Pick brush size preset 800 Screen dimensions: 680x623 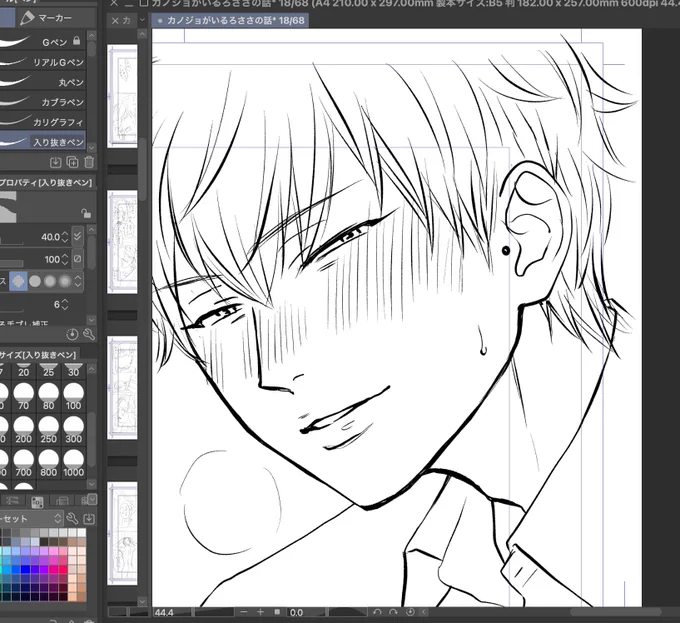(x=49, y=463)
